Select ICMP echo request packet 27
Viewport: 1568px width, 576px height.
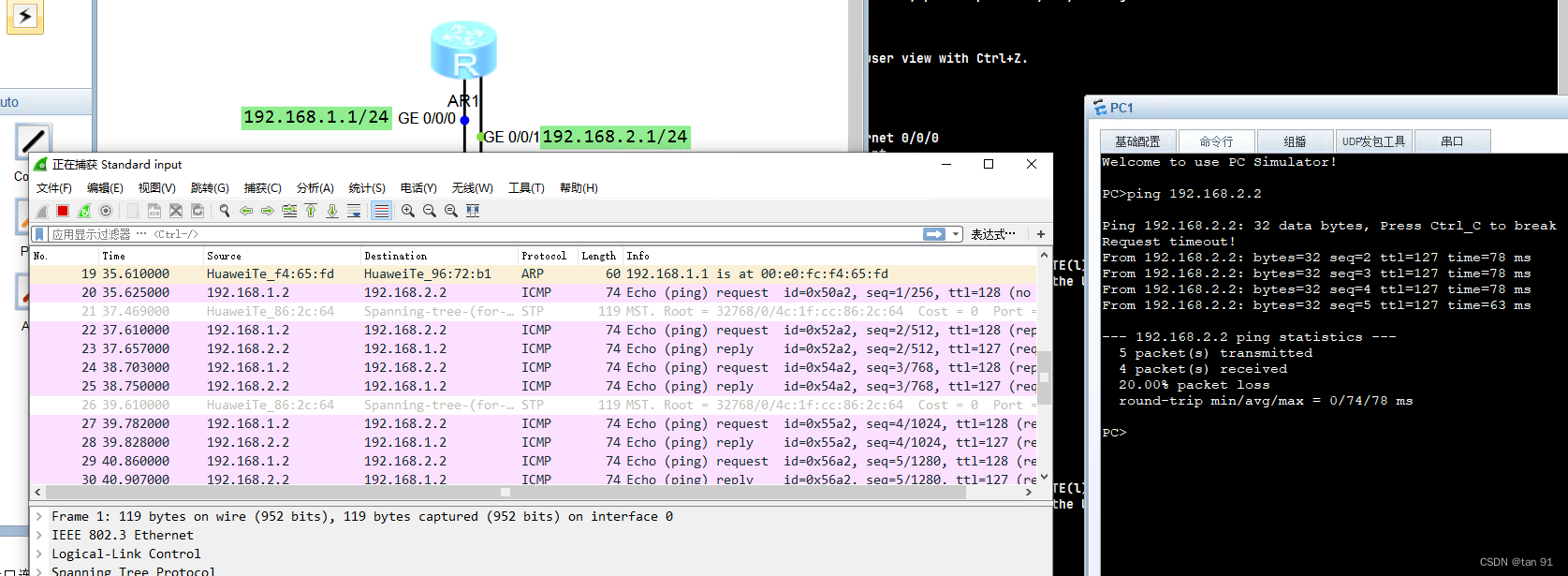pos(534,423)
